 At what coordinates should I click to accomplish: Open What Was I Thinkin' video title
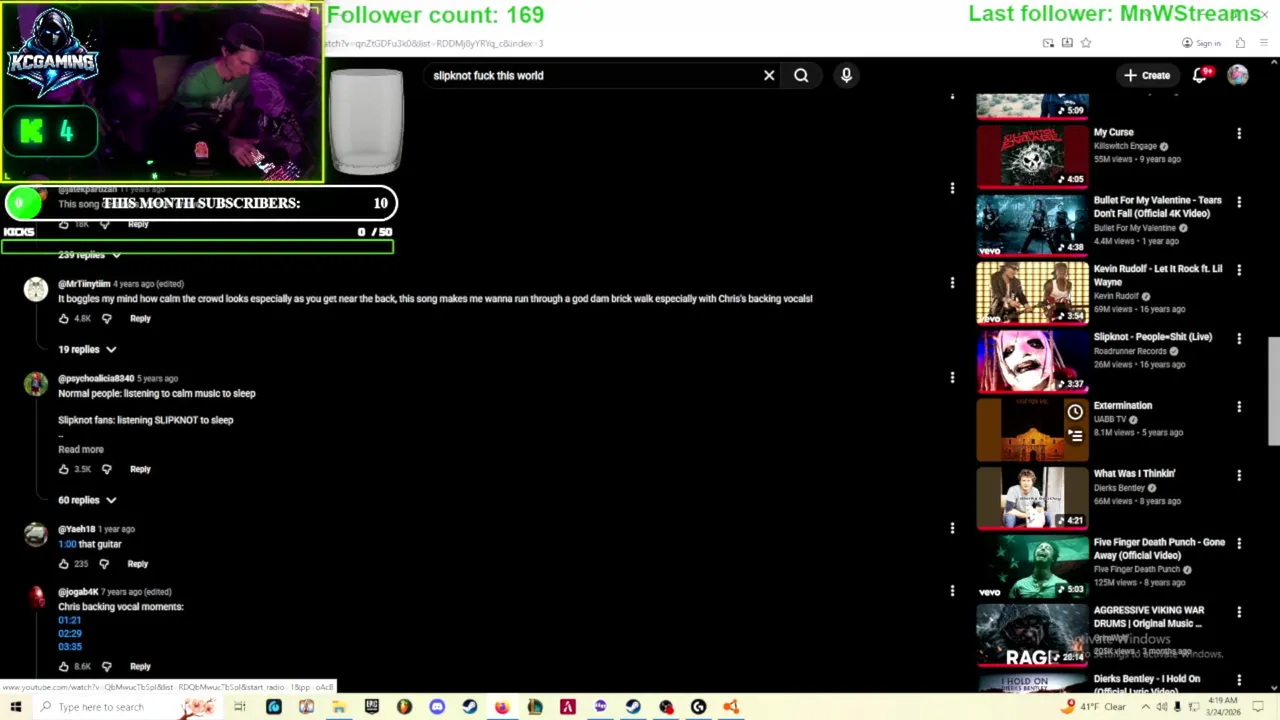pos(1135,474)
